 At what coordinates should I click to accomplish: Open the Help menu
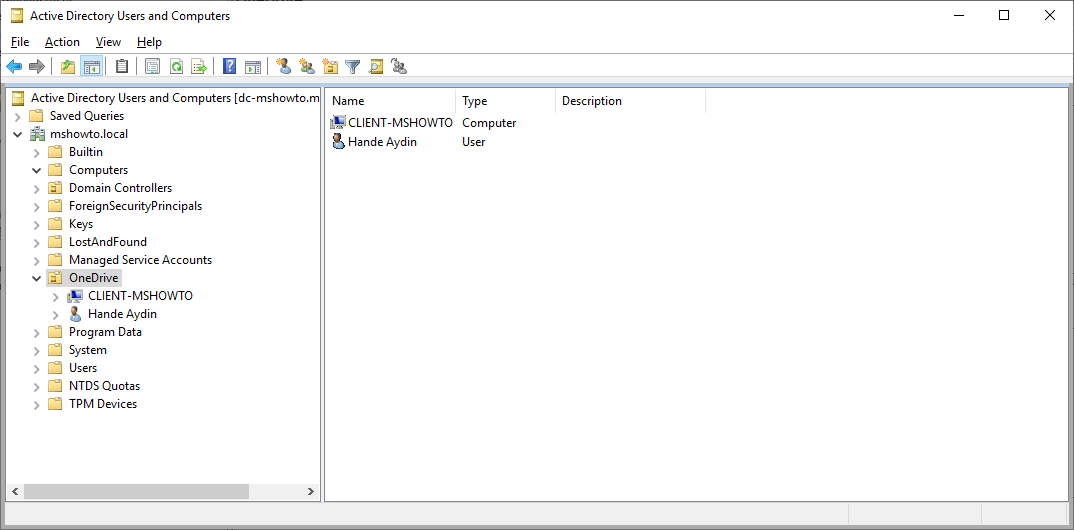click(x=149, y=42)
